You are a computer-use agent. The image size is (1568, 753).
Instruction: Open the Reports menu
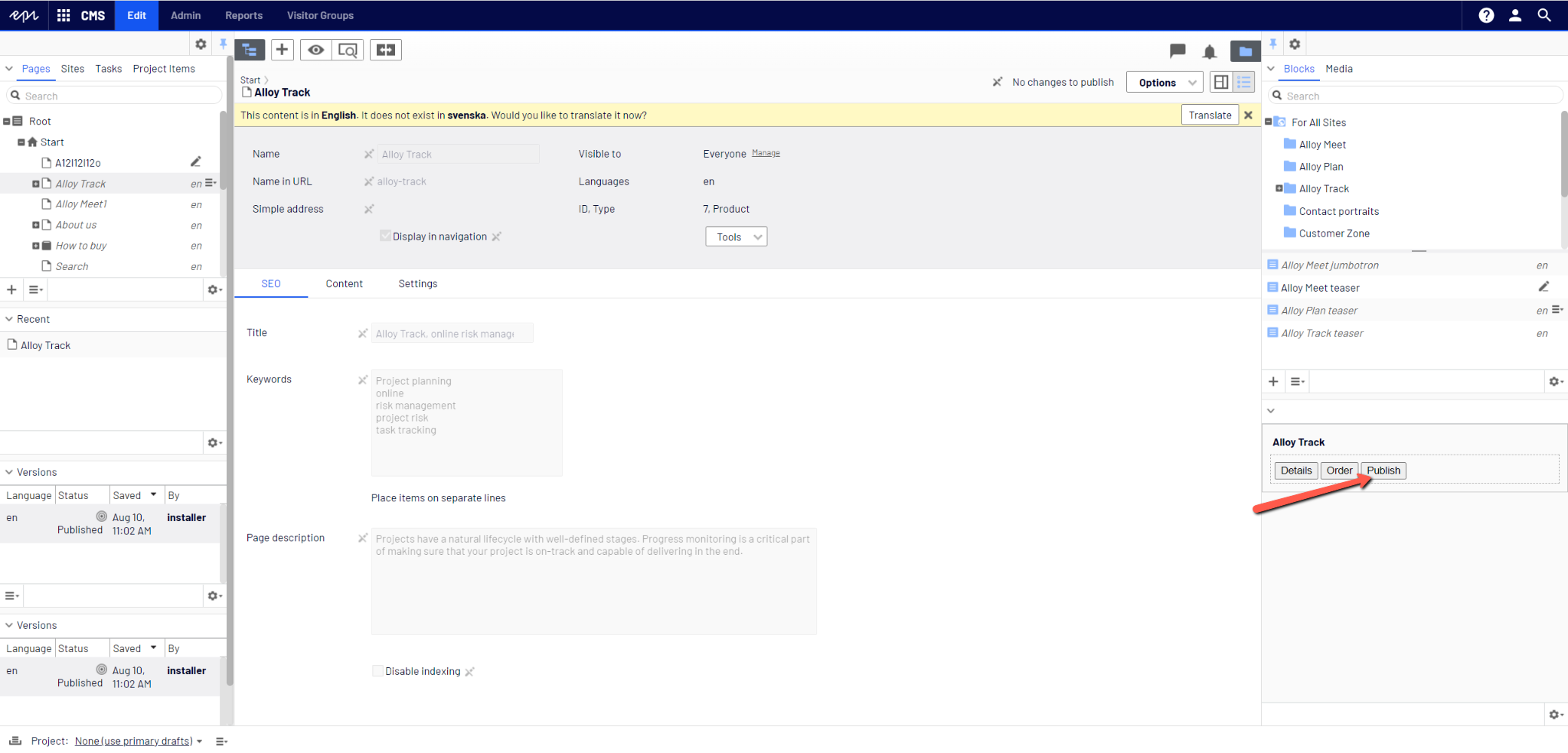[243, 15]
